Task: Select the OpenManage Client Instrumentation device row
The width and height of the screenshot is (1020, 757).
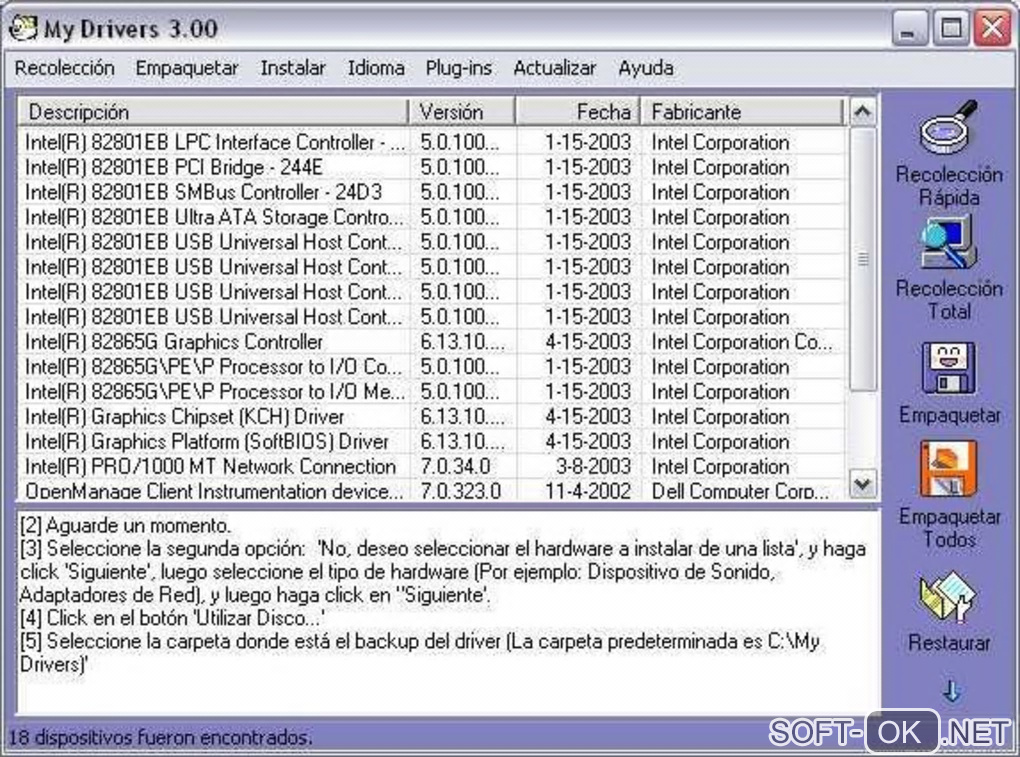Action: [x=433, y=490]
